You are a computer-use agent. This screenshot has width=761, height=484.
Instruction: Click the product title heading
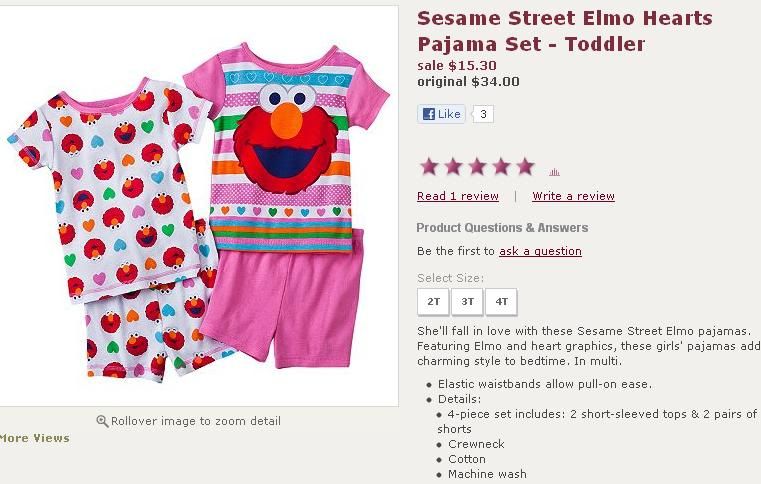564,31
